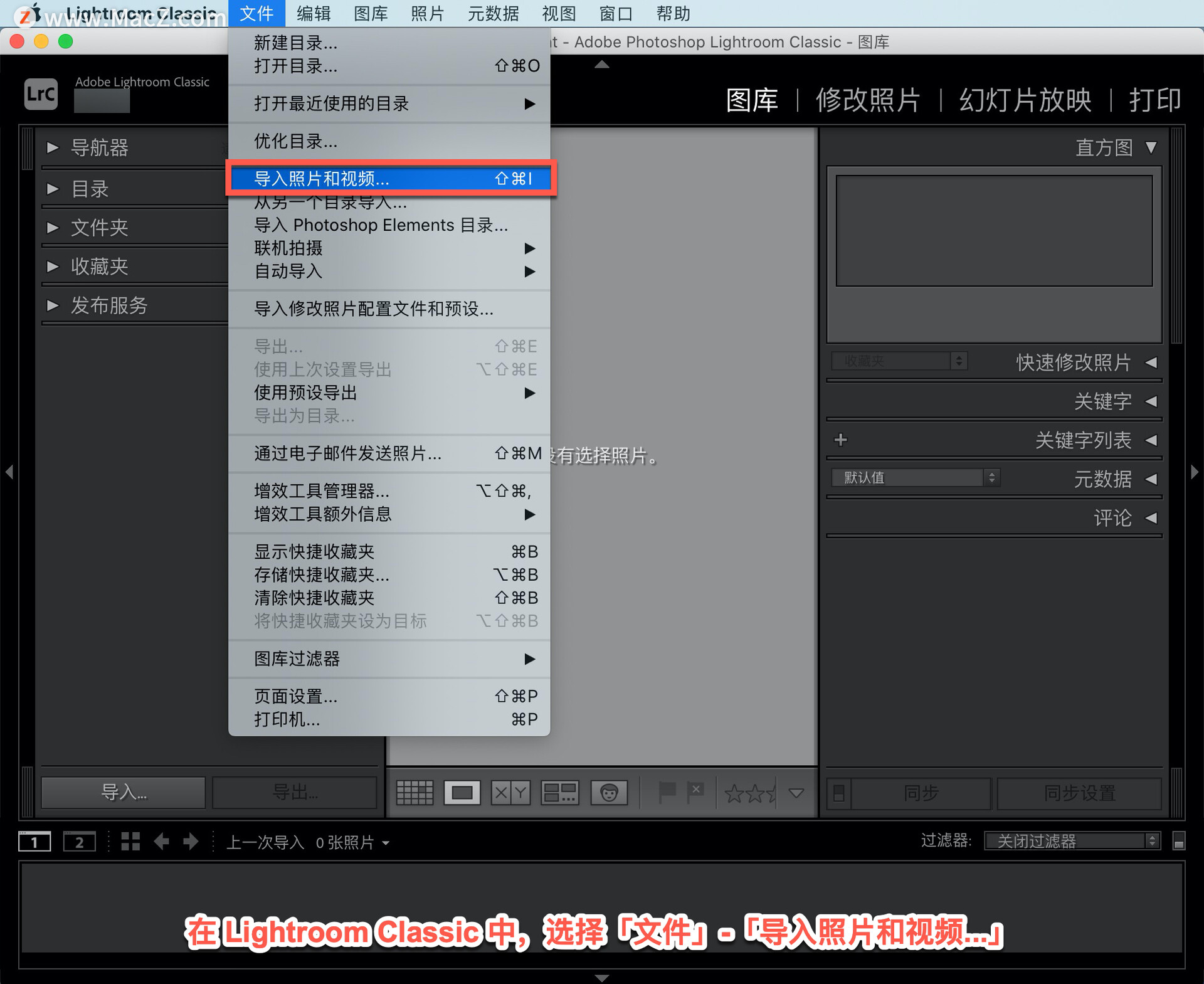
Task: Open the 元数据 menu bar item
Action: (494, 13)
